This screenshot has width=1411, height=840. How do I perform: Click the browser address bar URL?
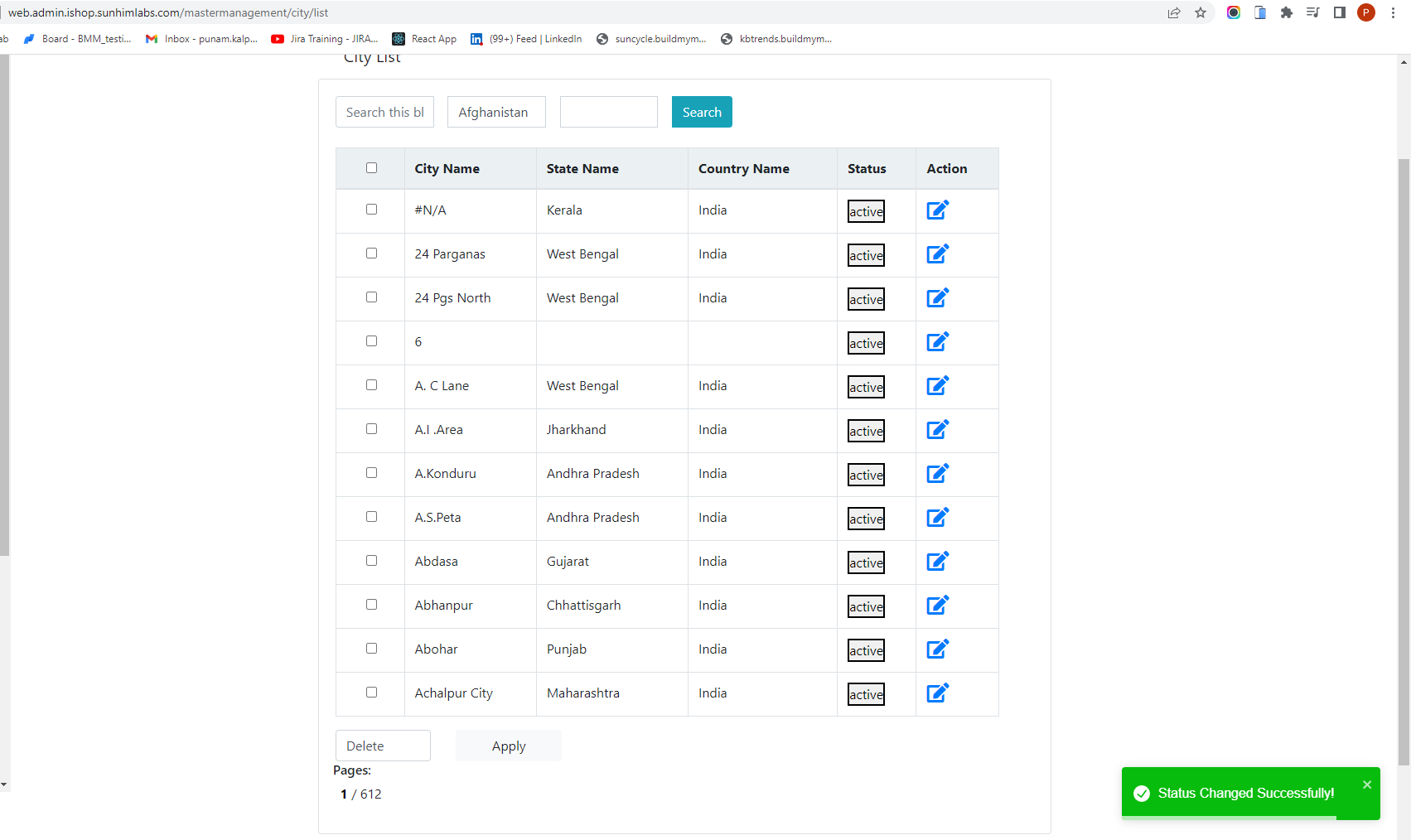tap(168, 12)
